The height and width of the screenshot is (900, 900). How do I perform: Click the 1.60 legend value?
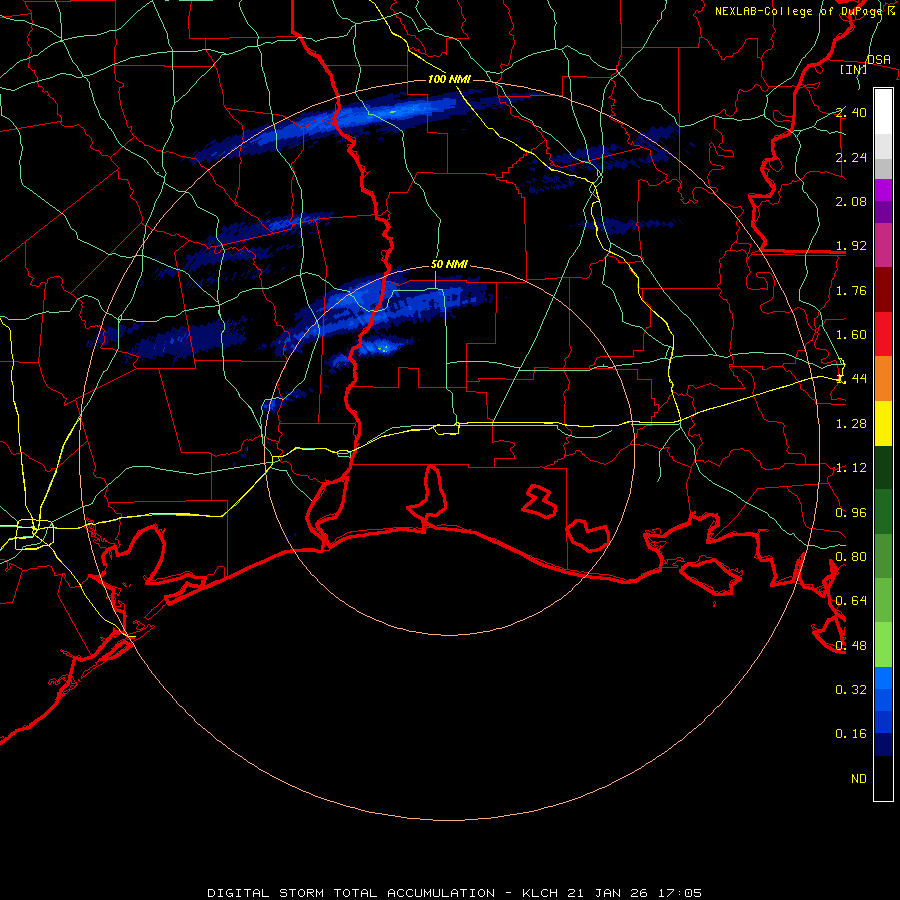tap(851, 335)
